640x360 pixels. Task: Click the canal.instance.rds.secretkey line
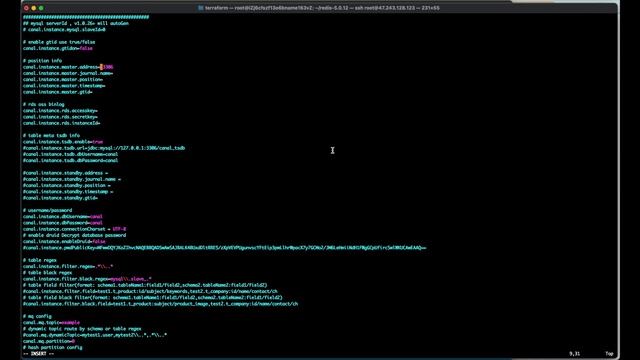[60, 117]
